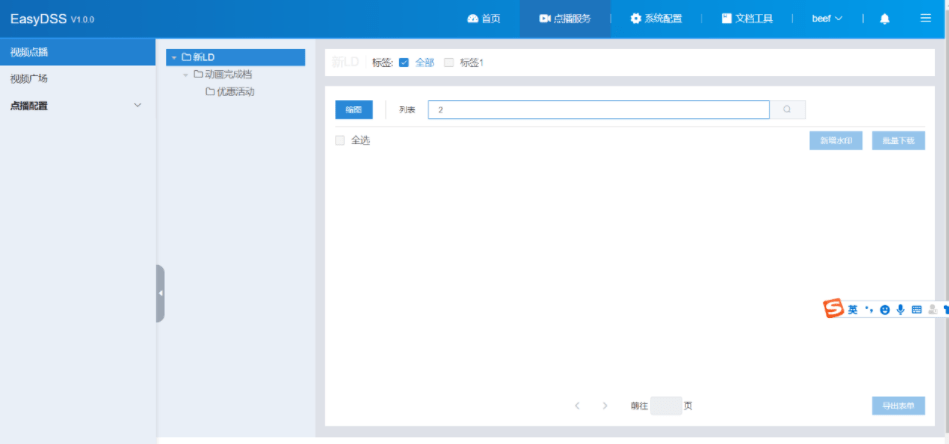This screenshot has height=444, width=949.
Task: Go to 首页 in the top navigation
Action: (x=484, y=19)
